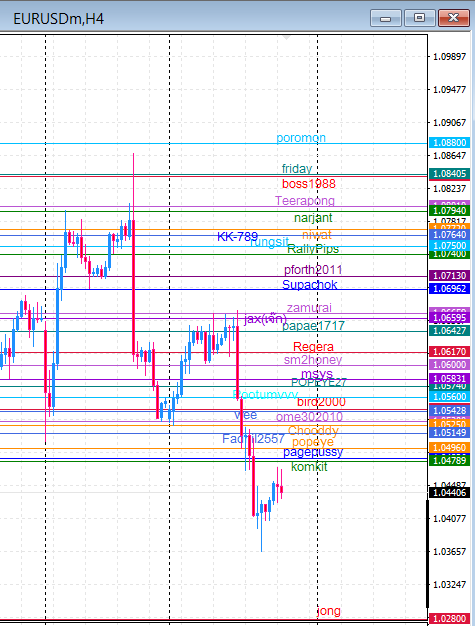The width and height of the screenshot is (475, 626).
Task: Click the EURUSDm,H4 window title
Action: 58,19
